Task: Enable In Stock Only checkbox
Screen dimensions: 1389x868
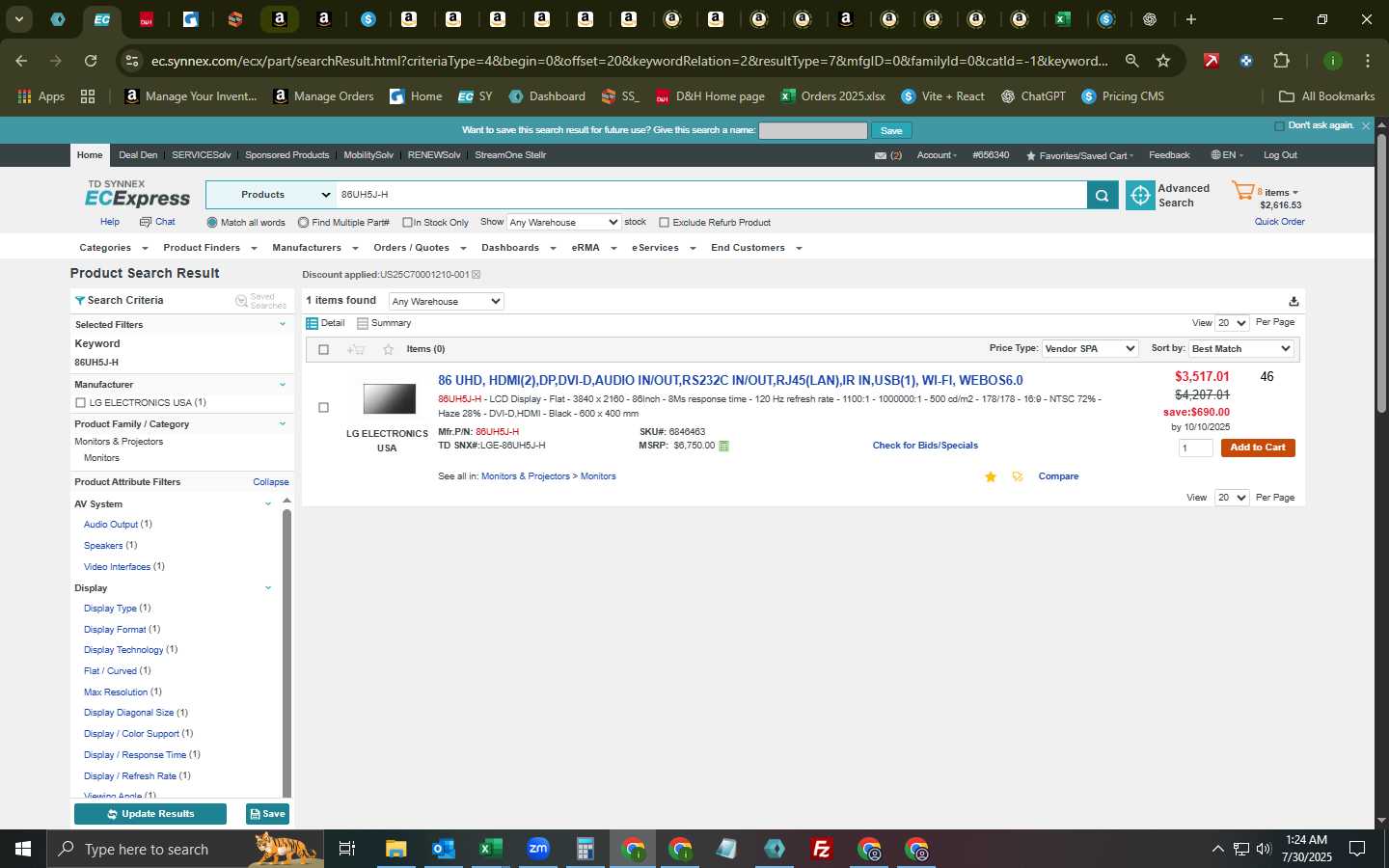Action: point(407,223)
